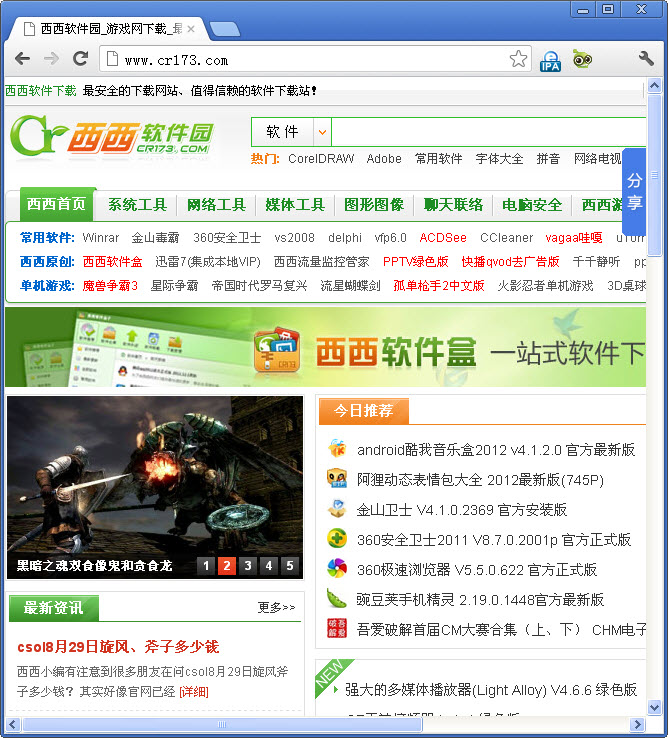The height and width of the screenshot is (738, 668).
Task: Click the Adobe hot search link
Action: click(x=384, y=159)
